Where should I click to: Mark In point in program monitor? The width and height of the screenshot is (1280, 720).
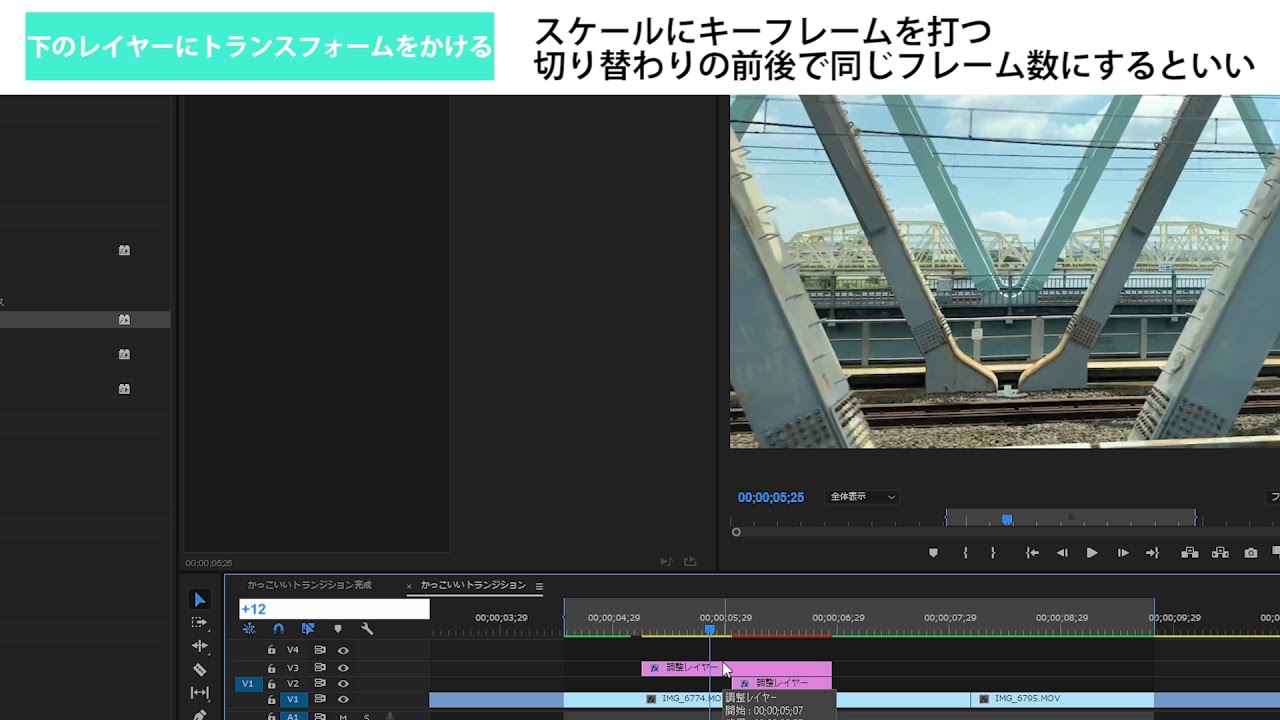pyautogui.click(x=965, y=553)
